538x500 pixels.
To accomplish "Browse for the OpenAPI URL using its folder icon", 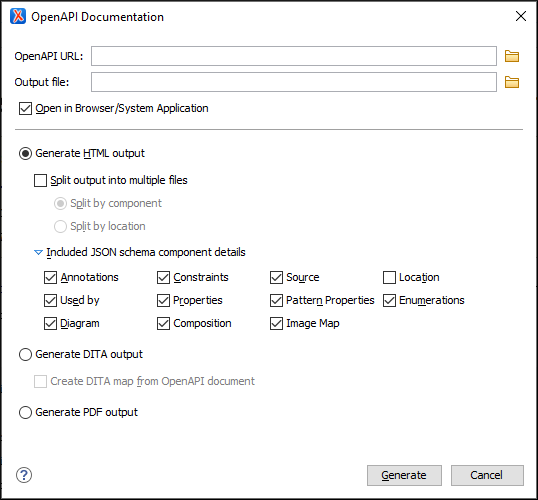I will click(512, 56).
